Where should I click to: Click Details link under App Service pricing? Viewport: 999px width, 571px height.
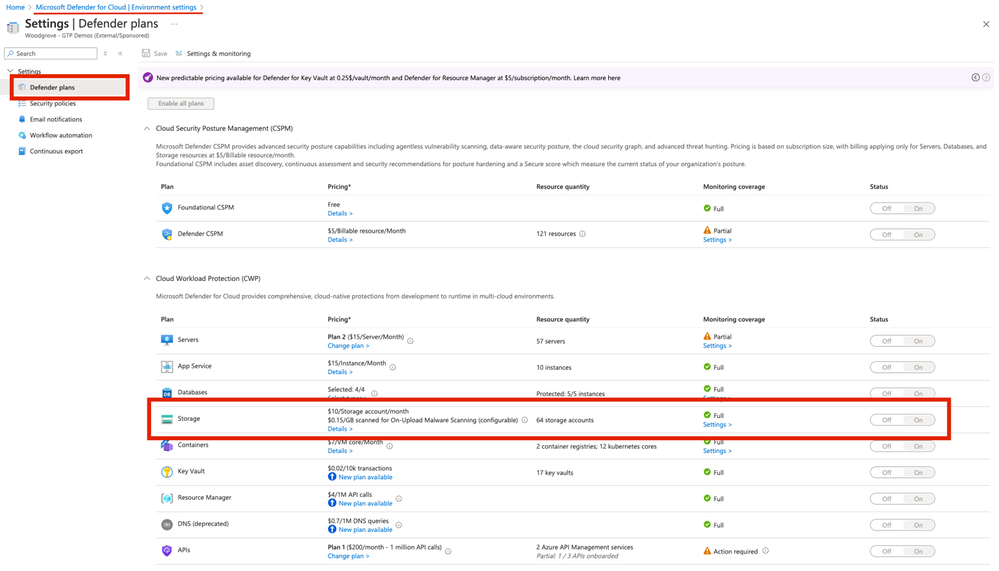click(340, 372)
